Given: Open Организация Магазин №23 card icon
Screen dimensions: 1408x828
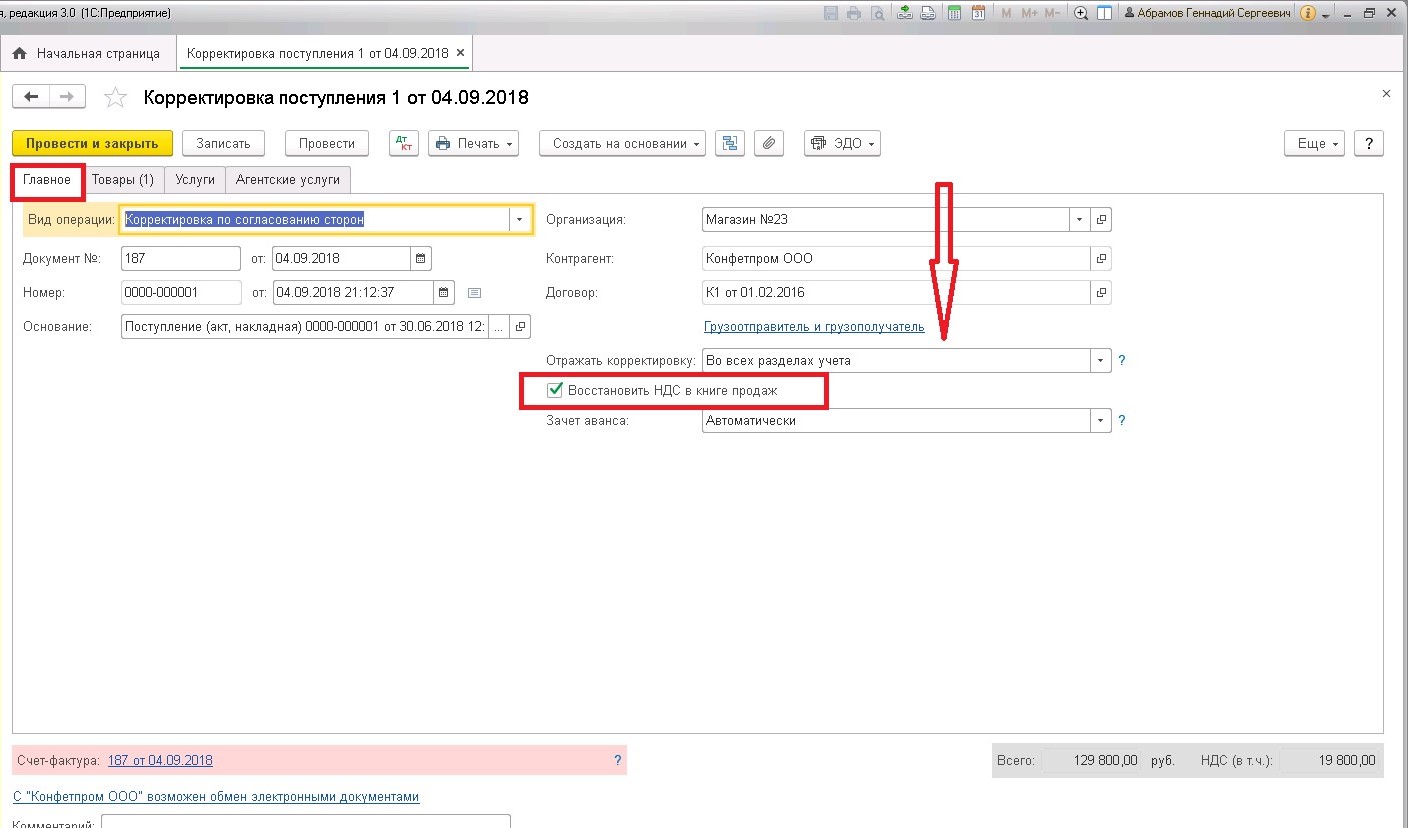Looking at the screenshot, I should (1101, 219).
